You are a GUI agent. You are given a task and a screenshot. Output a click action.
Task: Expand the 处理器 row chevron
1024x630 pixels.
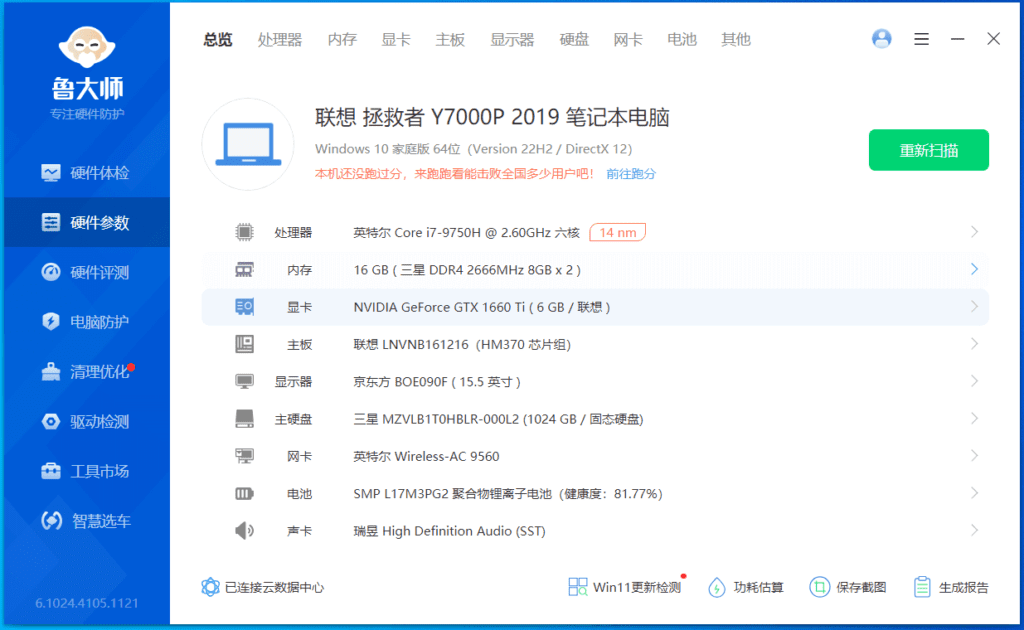point(974,232)
